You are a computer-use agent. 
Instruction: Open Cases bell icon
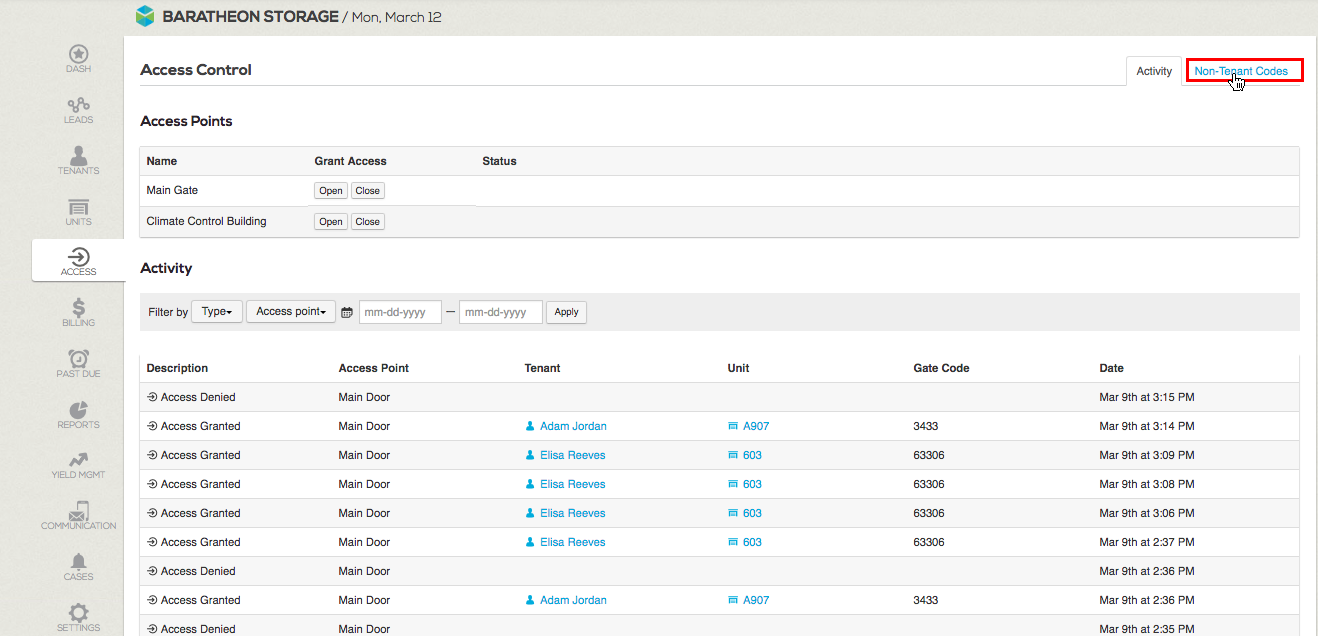pos(78,563)
